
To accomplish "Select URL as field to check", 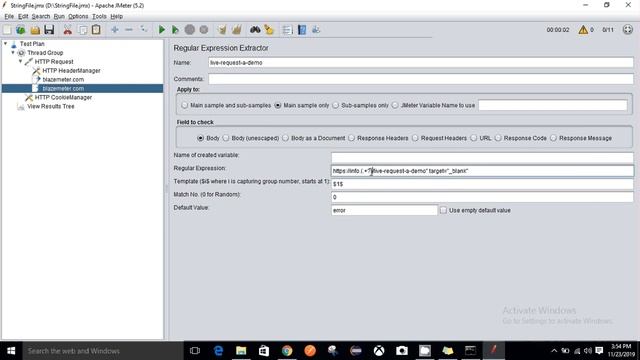I will click(474, 138).
